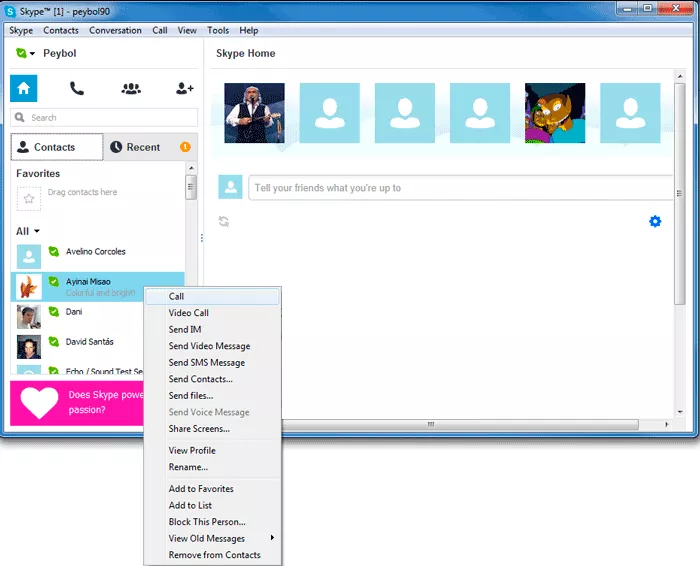
Task: Choose Video Call in the context menu
Action: point(213,313)
